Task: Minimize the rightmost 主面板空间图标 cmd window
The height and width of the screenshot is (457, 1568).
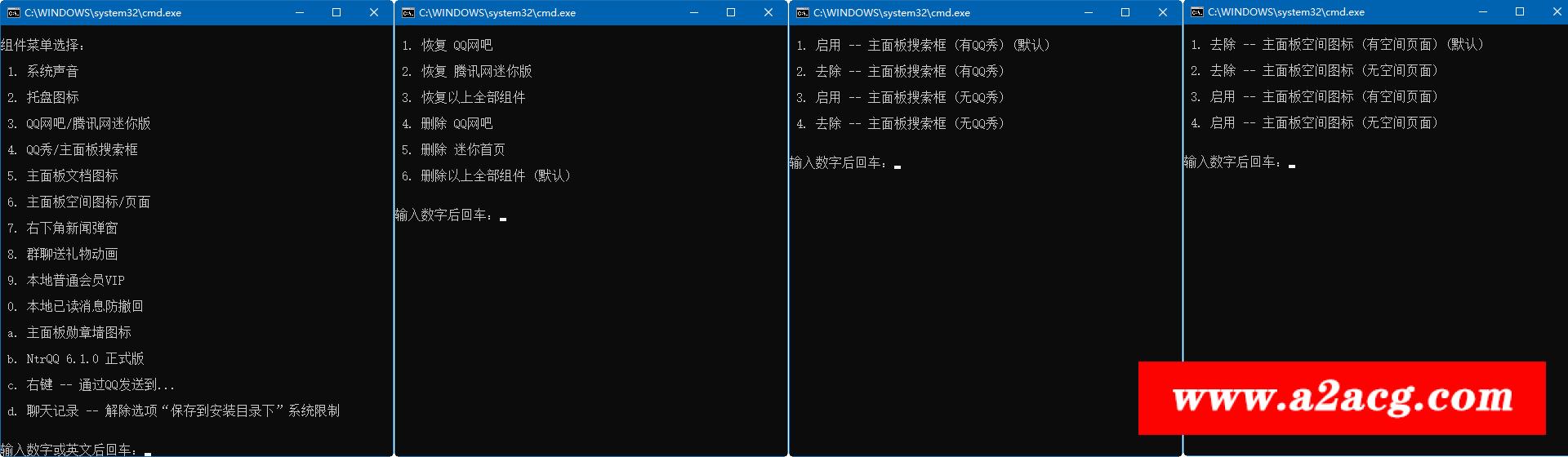Action: point(1483,12)
